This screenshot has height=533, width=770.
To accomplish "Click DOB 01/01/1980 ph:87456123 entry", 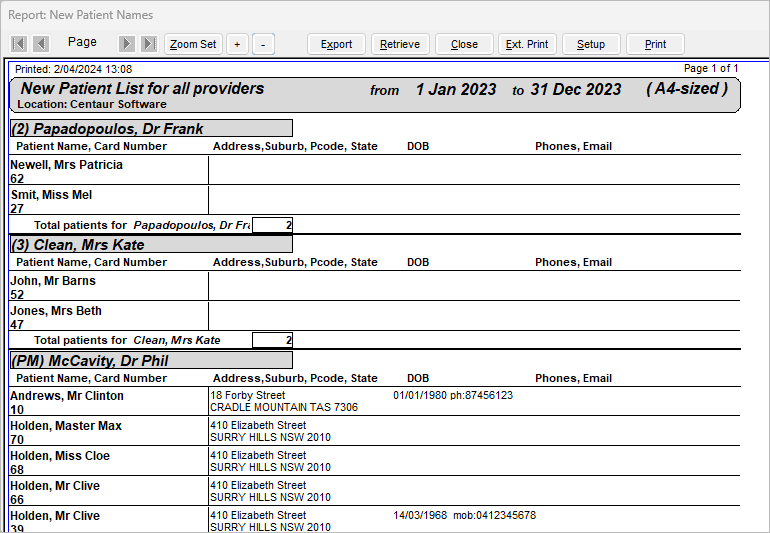I will [453, 395].
